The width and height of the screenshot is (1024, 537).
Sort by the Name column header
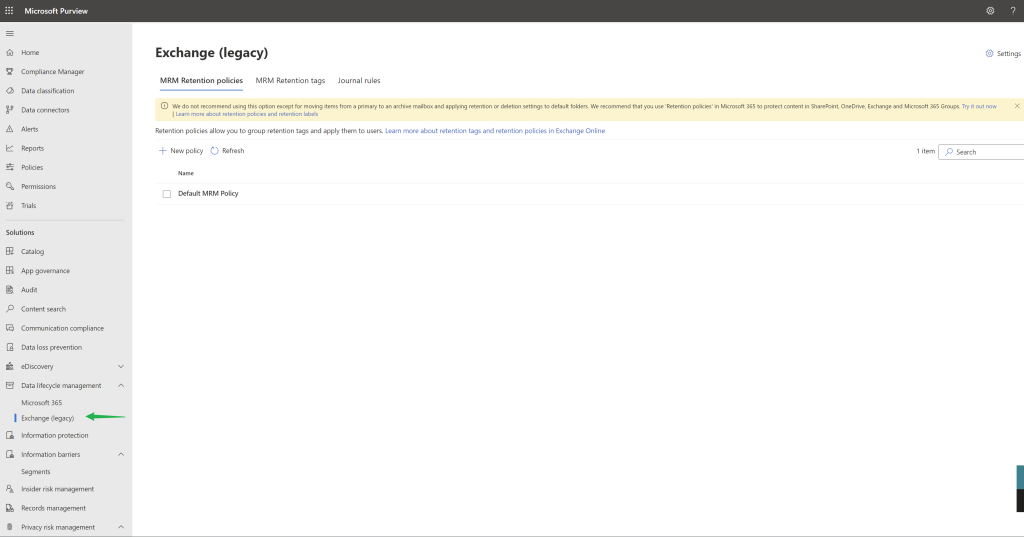186,173
